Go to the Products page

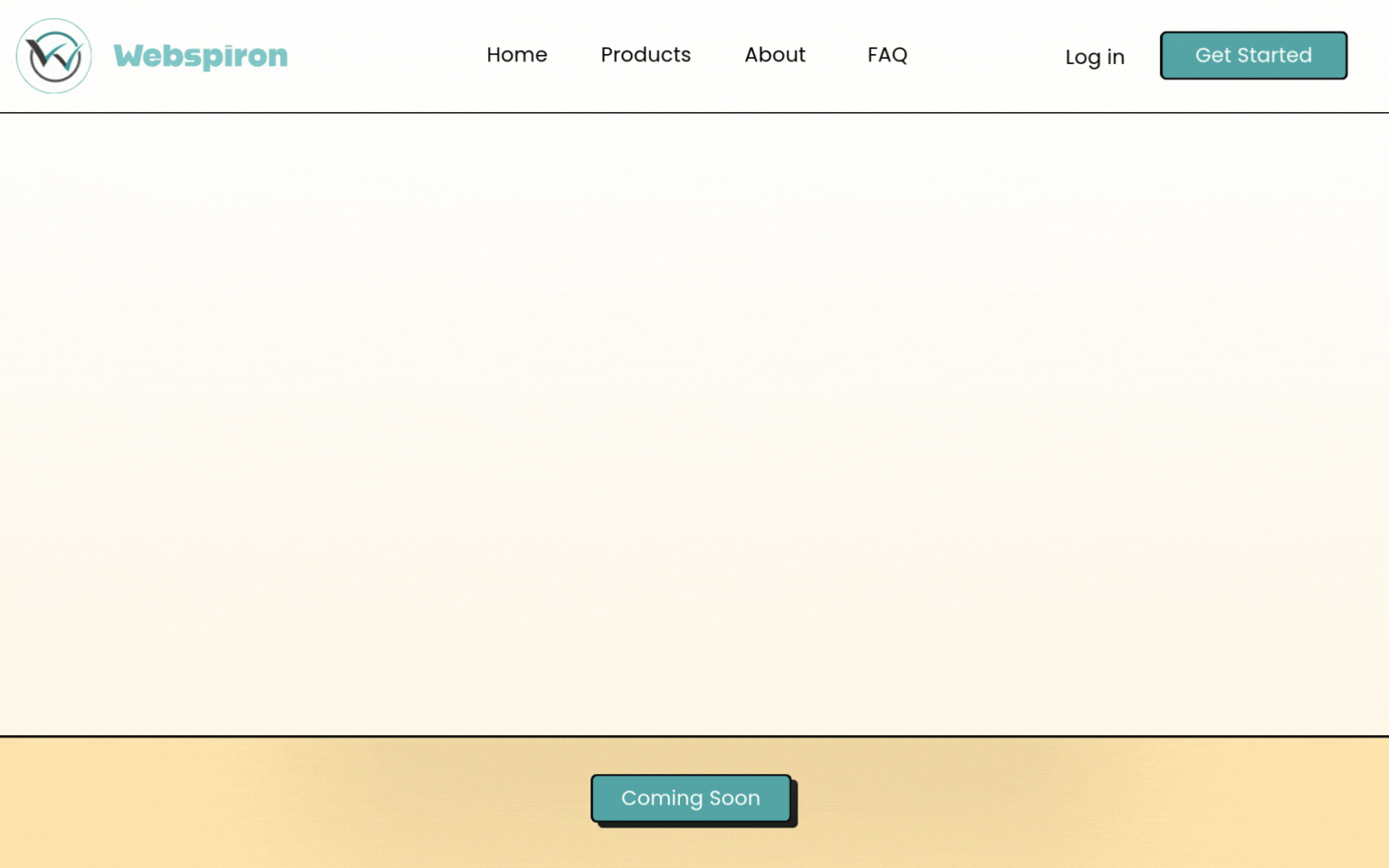coord(645,55)
